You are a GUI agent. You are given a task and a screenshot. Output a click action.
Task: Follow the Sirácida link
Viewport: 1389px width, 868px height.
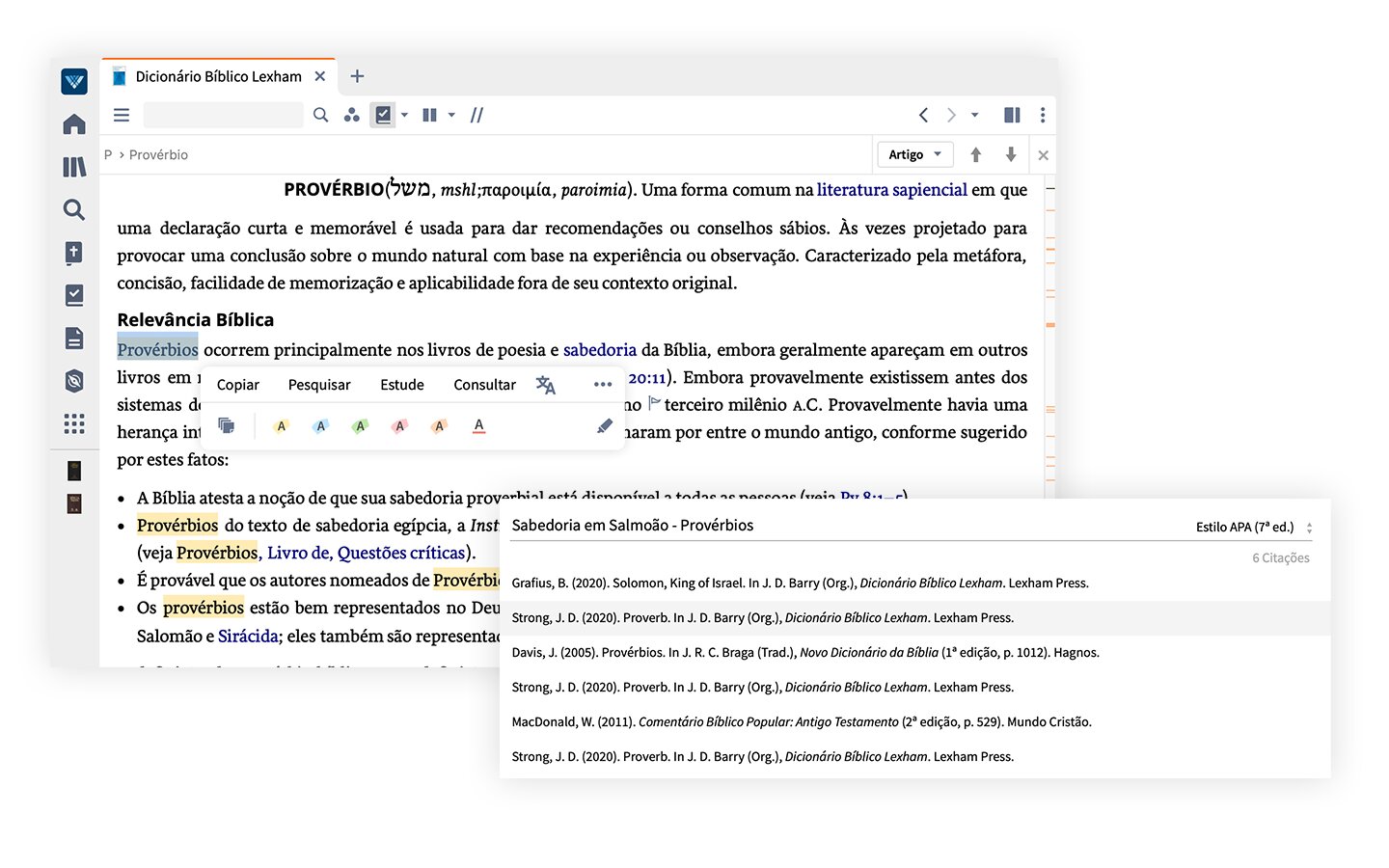click(x=248, y=637)
